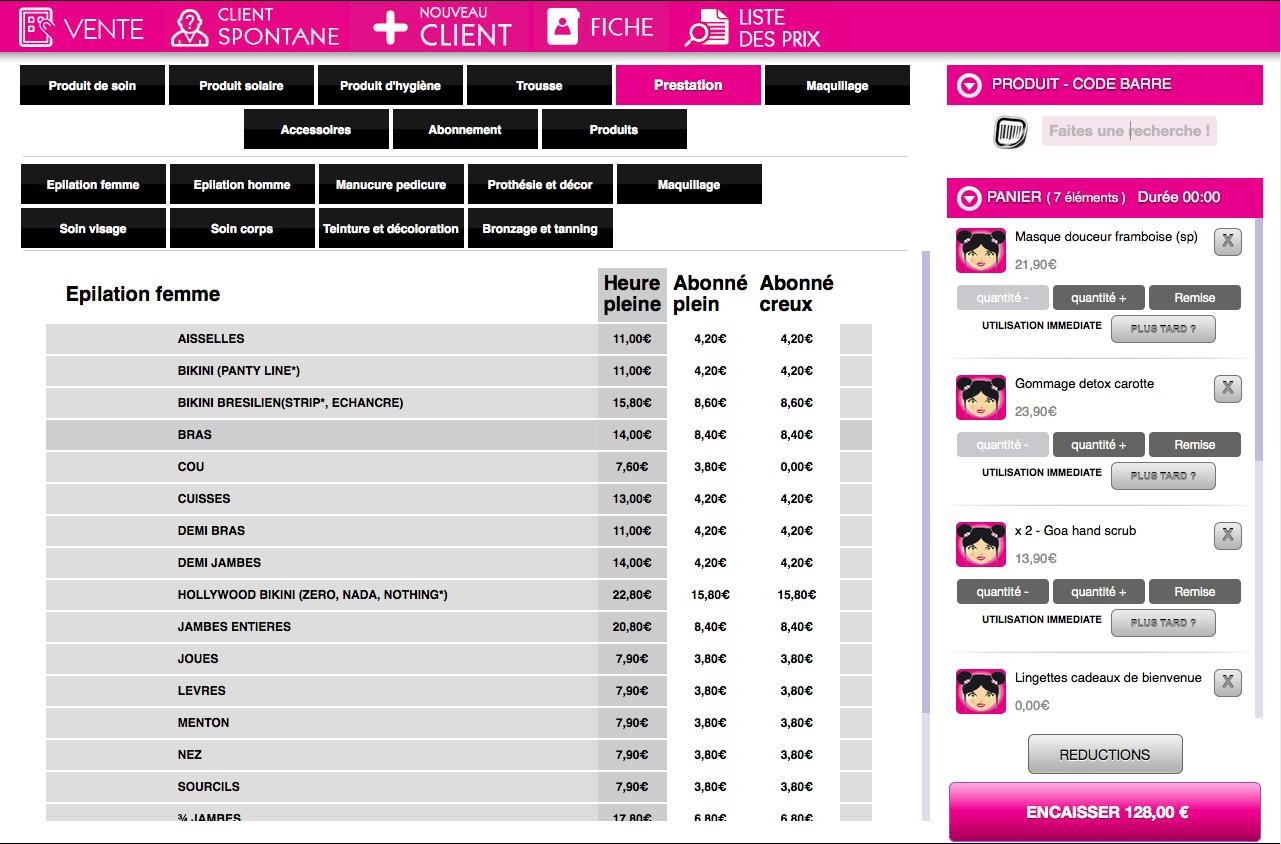Decrease quantity for Gommage detox carotte
The image size is (1281, 844).
tap(1003, 444)
